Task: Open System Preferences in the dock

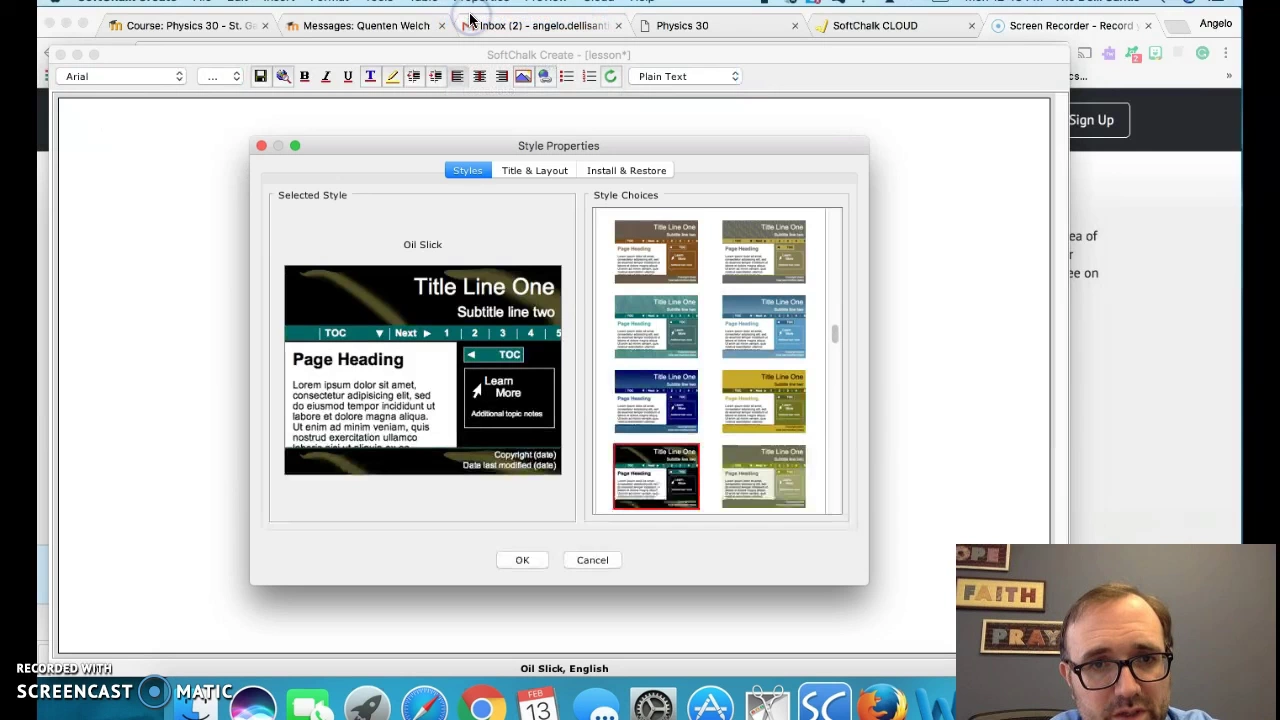Action: 653,704
